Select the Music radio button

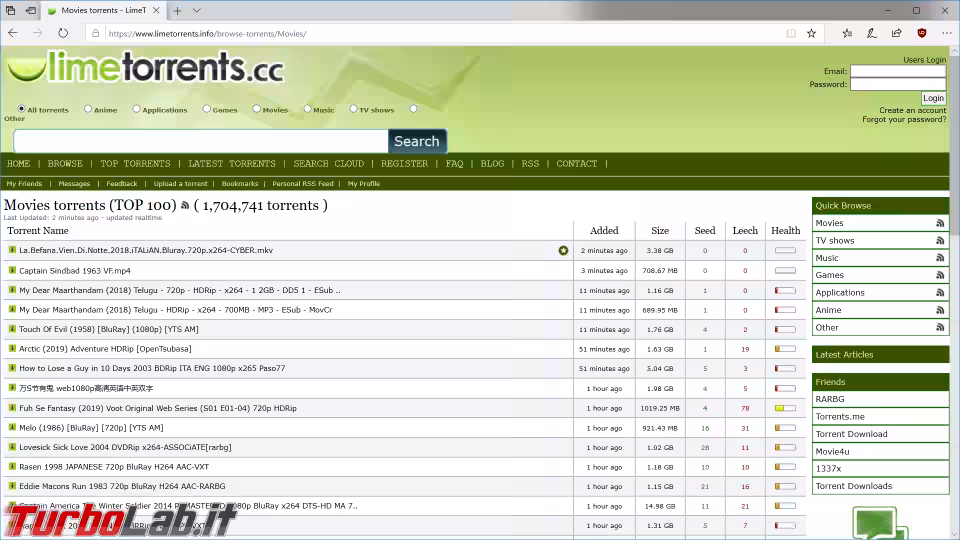coord(307,108)
